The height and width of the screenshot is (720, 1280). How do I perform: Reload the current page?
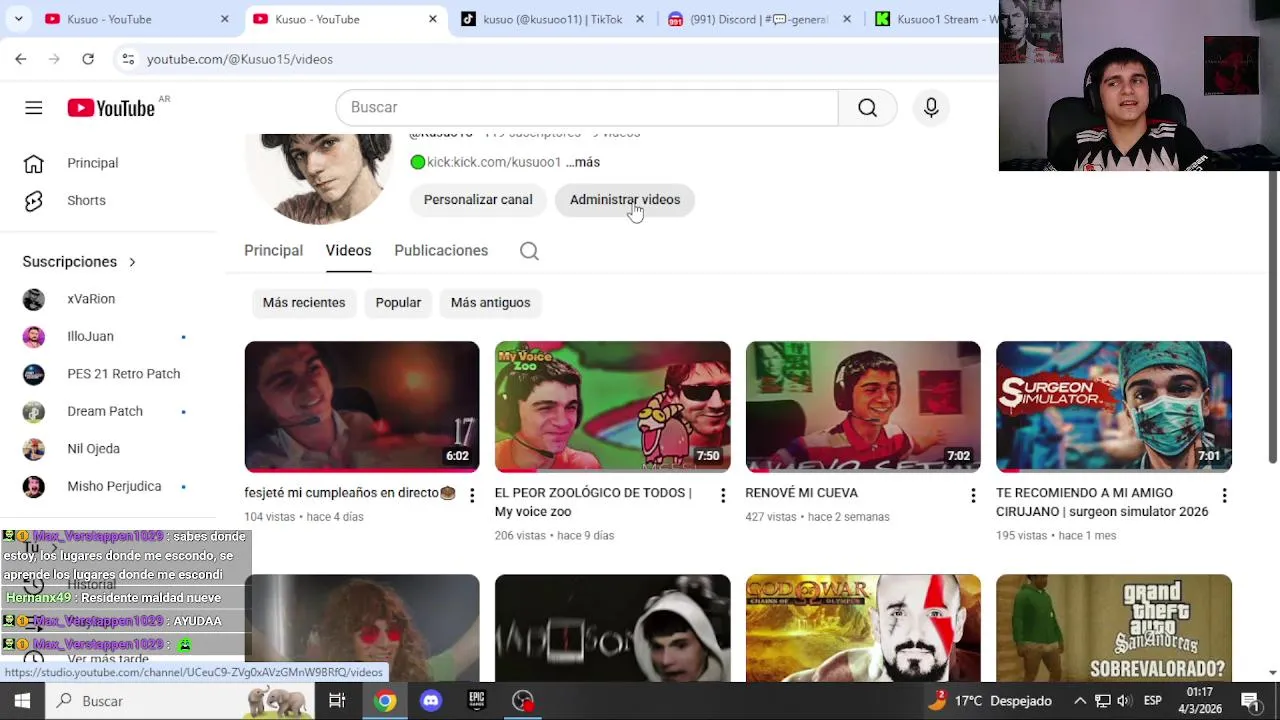click(x=88, y=59)
